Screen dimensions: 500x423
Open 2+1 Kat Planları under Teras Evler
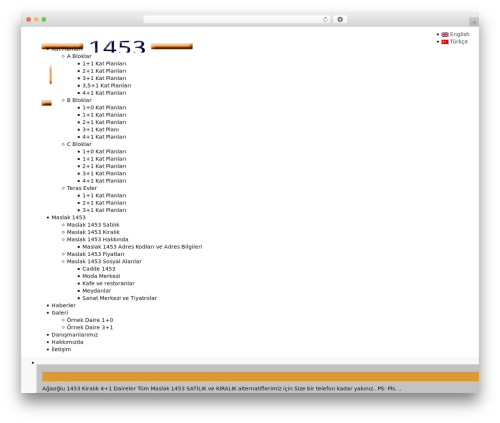click(x=104, y=203)
